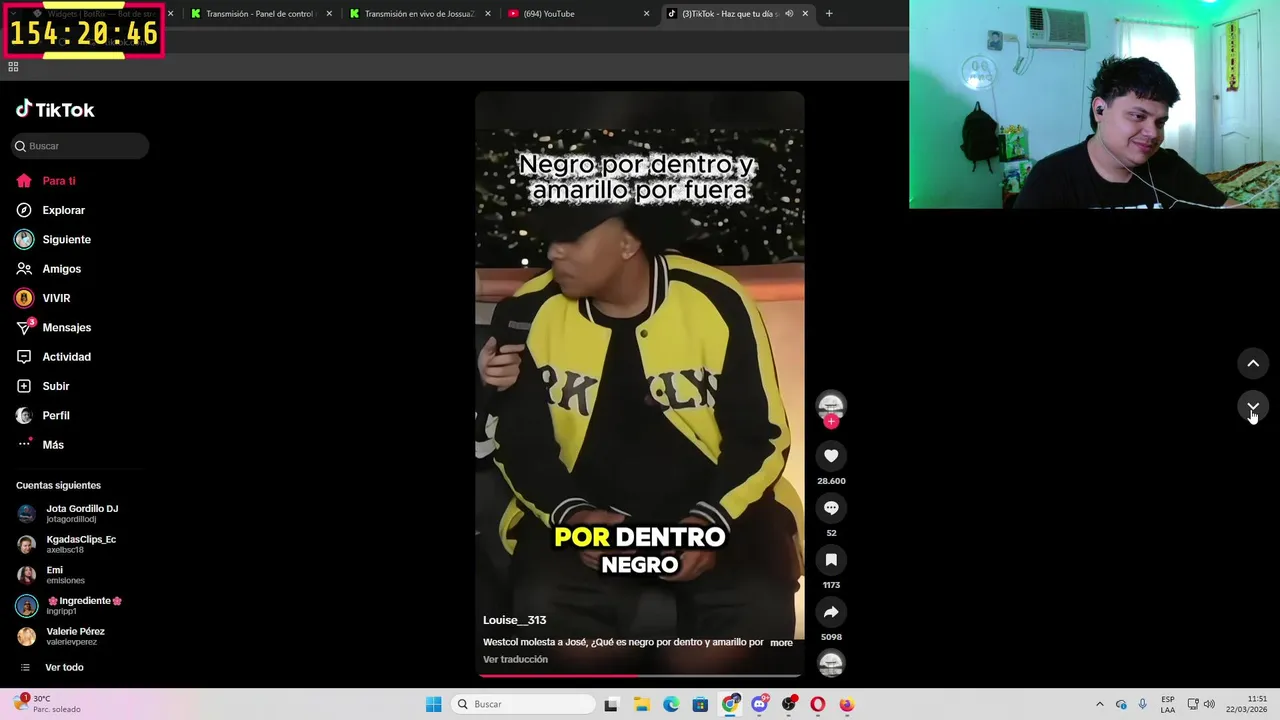Click the Buscar search field in TikTok
1280x720 pixels.
(x=80, y=146)
